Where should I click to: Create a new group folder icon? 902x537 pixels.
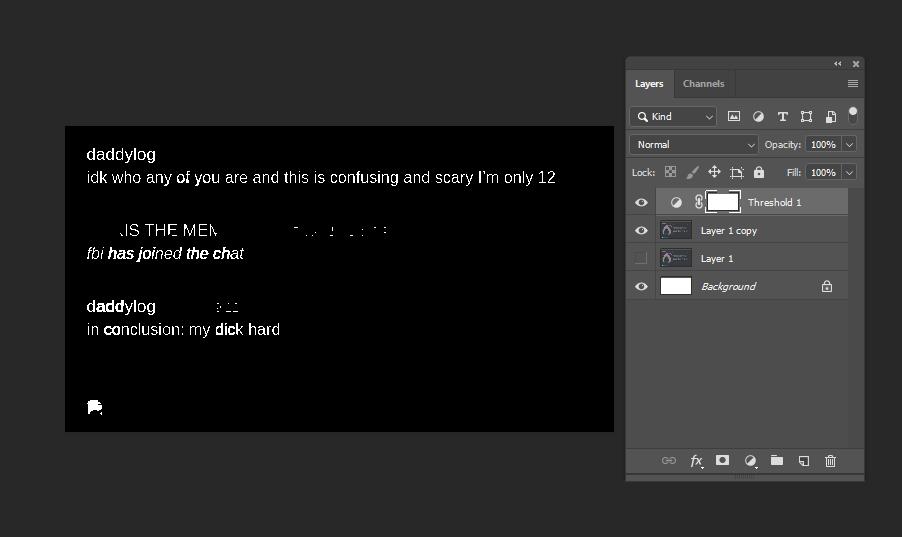click(x=777, y=460)
